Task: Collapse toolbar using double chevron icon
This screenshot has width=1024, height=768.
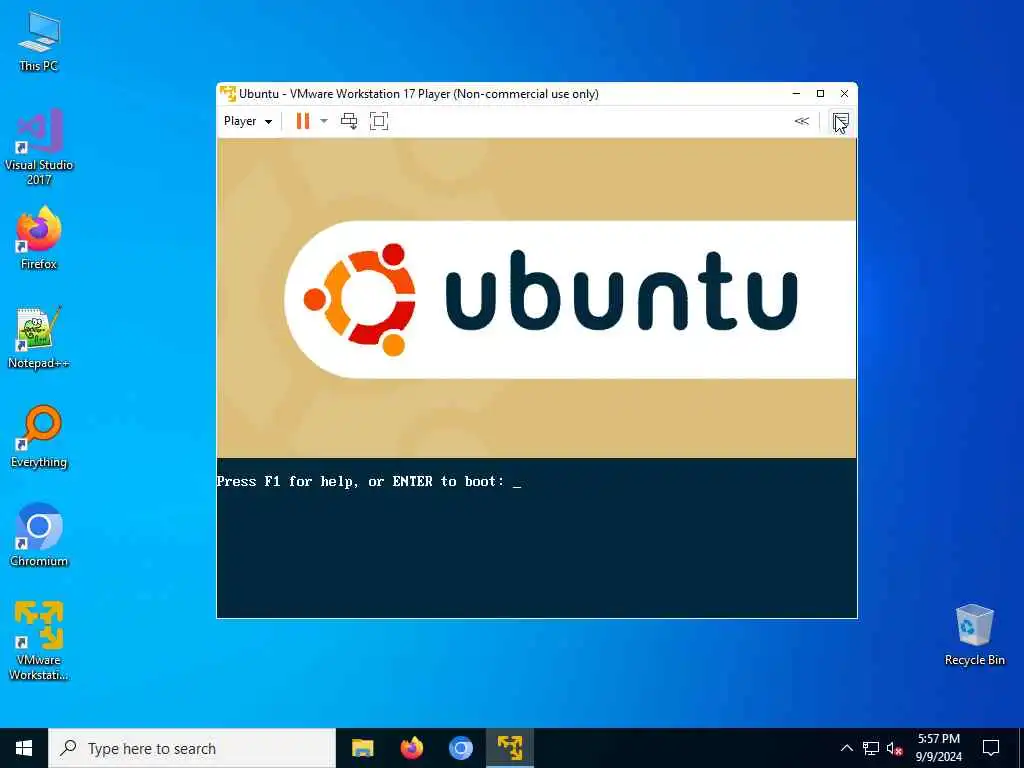Action: coord(801,121)
